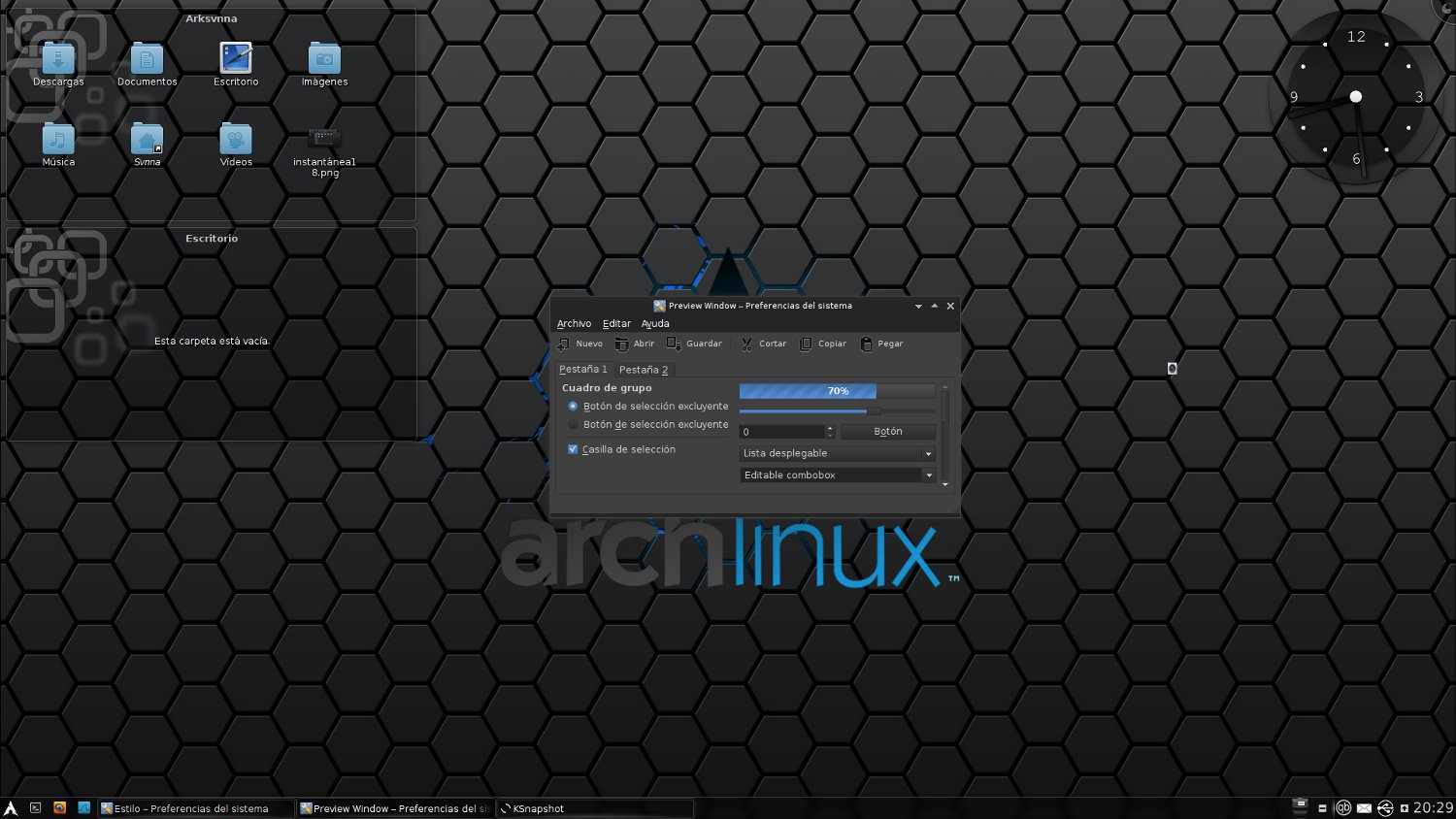Switch to the KSnapshot taskbar entry

(595, 808)
